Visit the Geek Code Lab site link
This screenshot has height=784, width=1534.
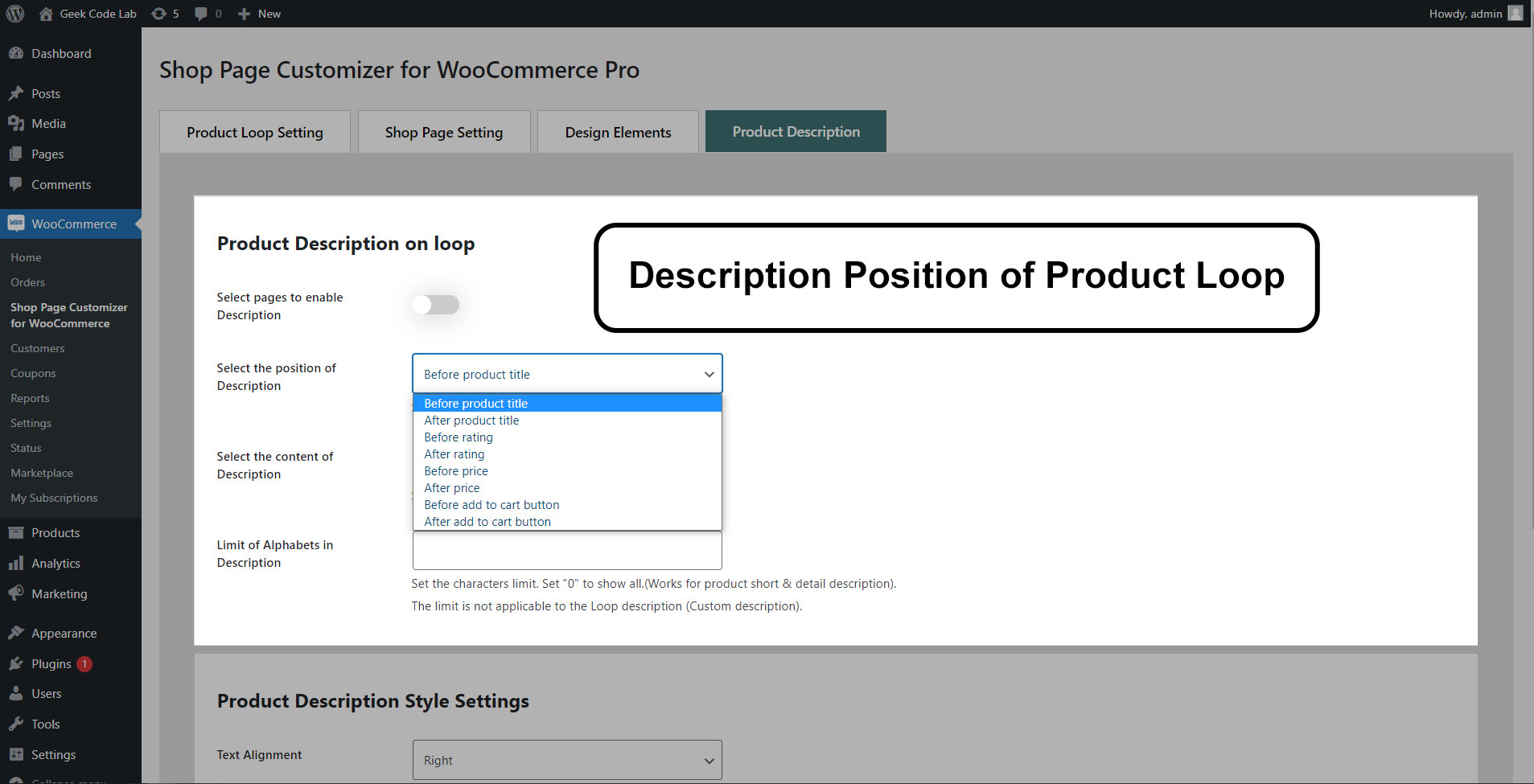pos(98,14)
